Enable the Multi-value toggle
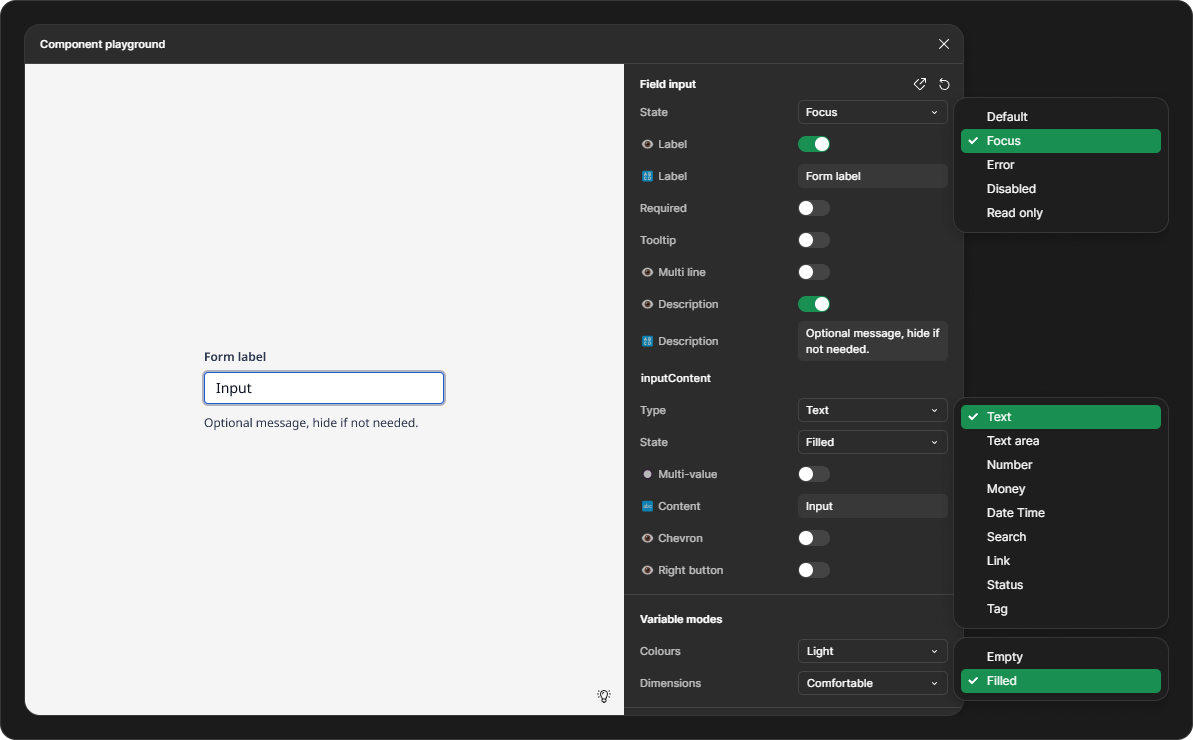 813,475
